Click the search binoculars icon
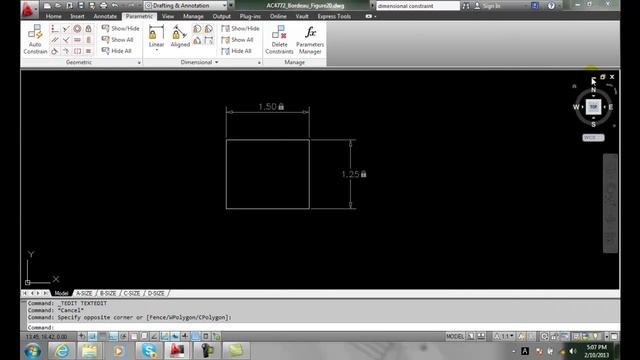 click(466, 6)
